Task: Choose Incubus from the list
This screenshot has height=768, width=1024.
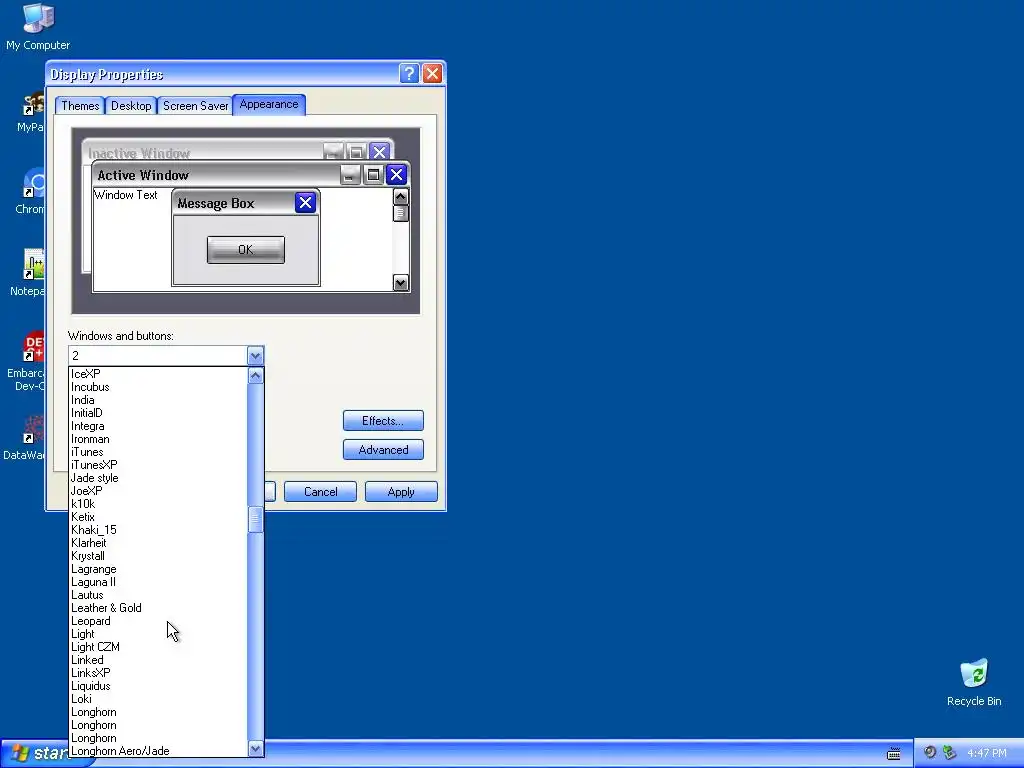Action: [x=158, y=387]
